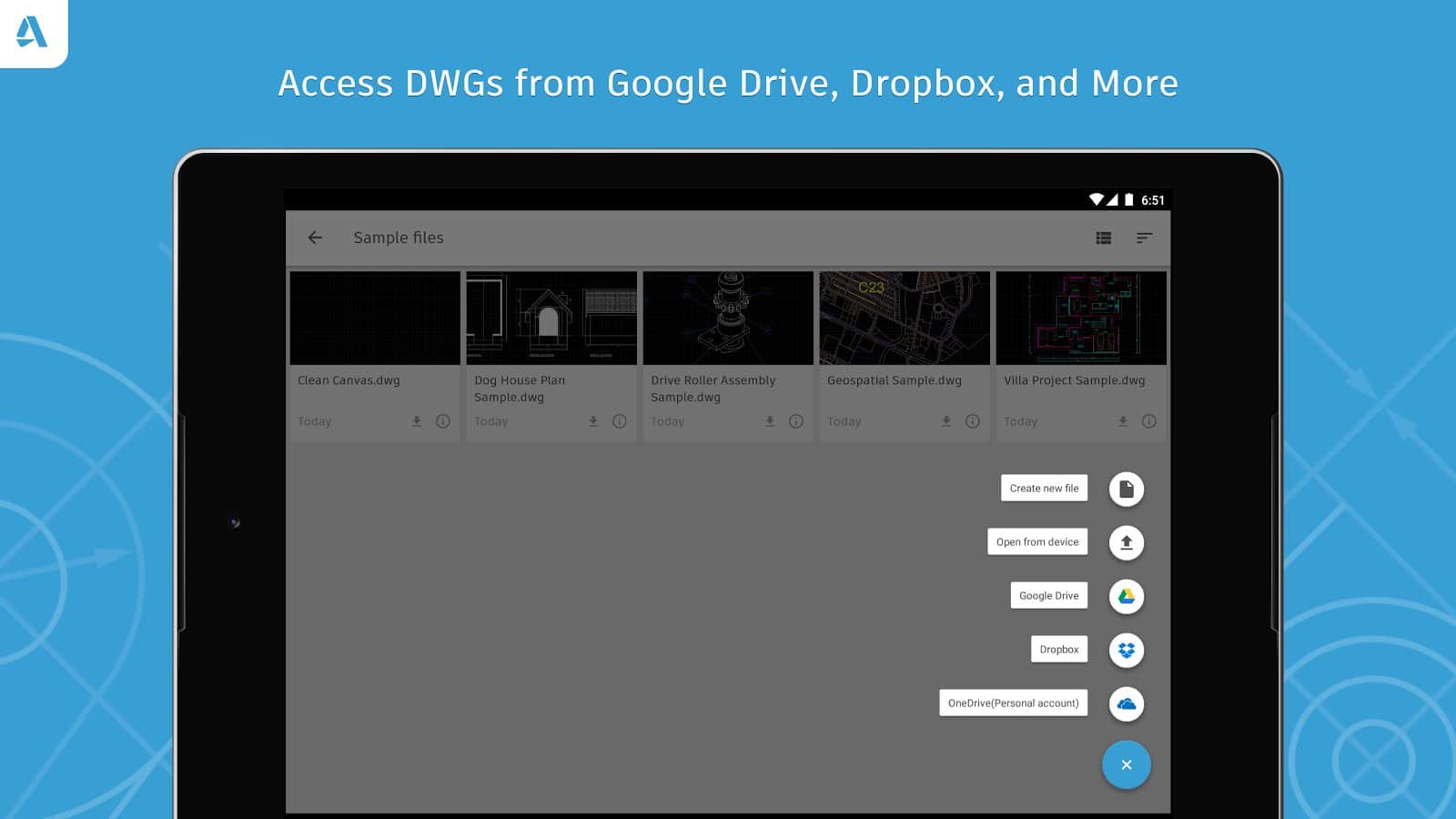The height and width of the screenshot is (819, 1456).
Task: Tap the Google Drive round icon
Action: [x=1126, y=596]
